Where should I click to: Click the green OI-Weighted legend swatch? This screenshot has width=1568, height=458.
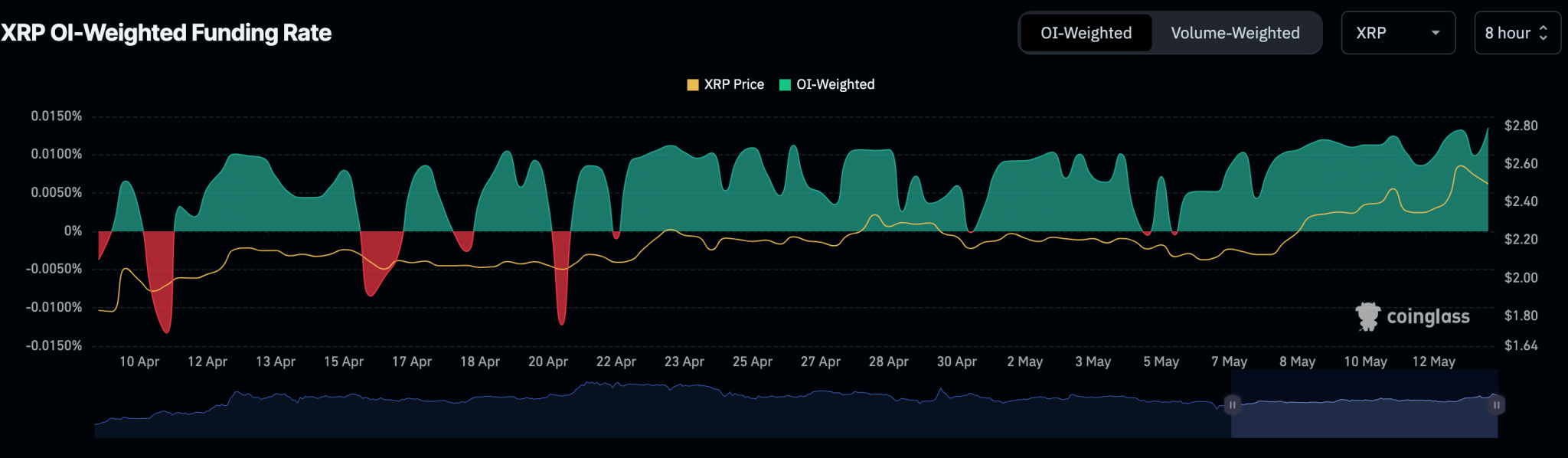[785, 85]
